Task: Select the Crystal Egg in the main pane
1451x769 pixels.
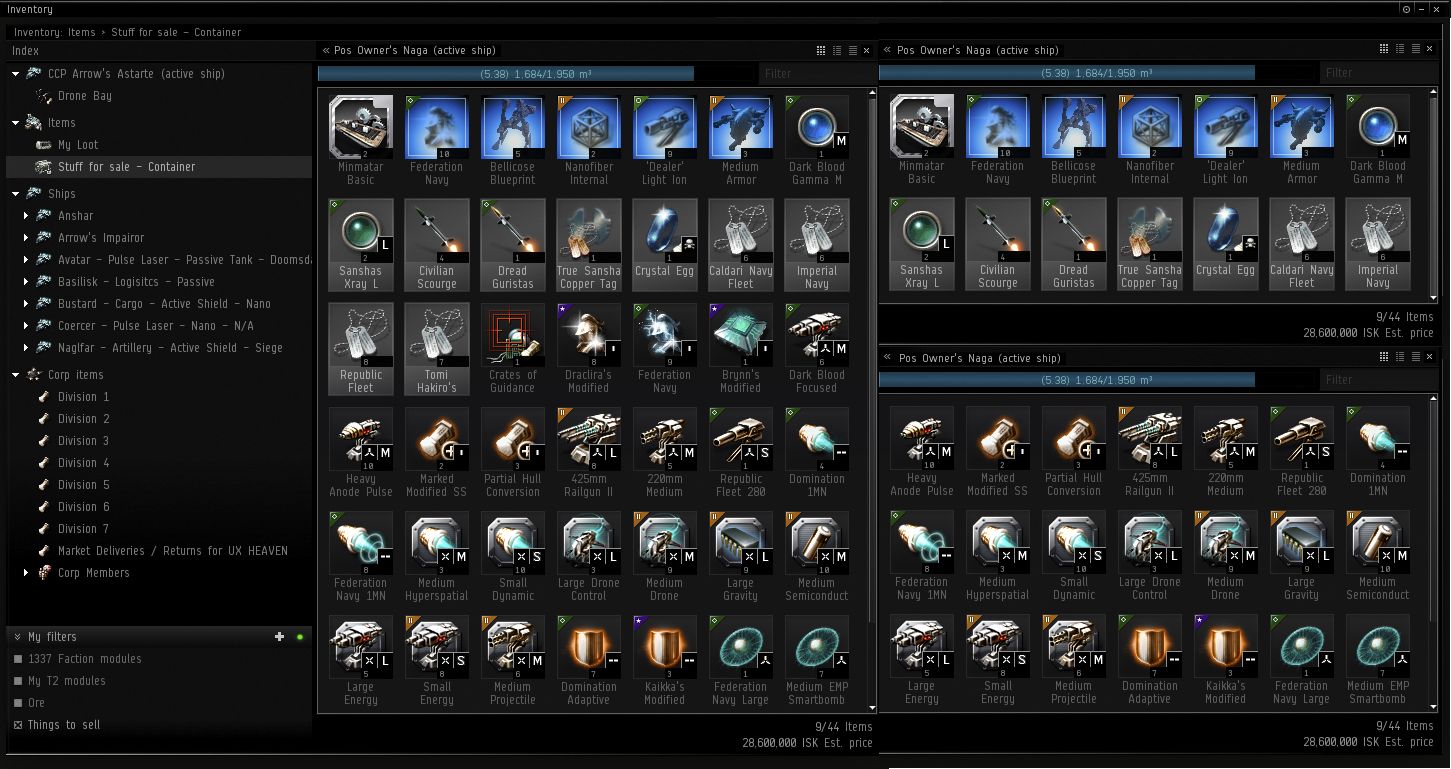Action: coord(664,245)
